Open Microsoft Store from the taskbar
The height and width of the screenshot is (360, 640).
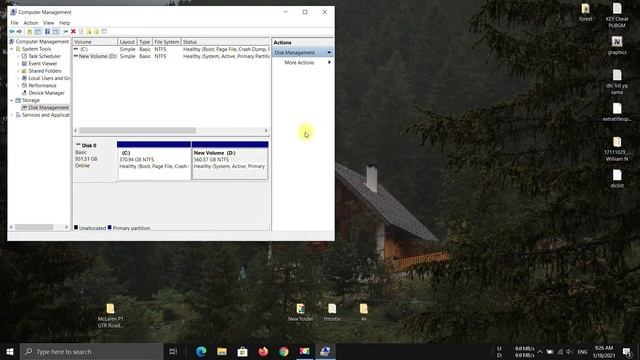point(242,351)
